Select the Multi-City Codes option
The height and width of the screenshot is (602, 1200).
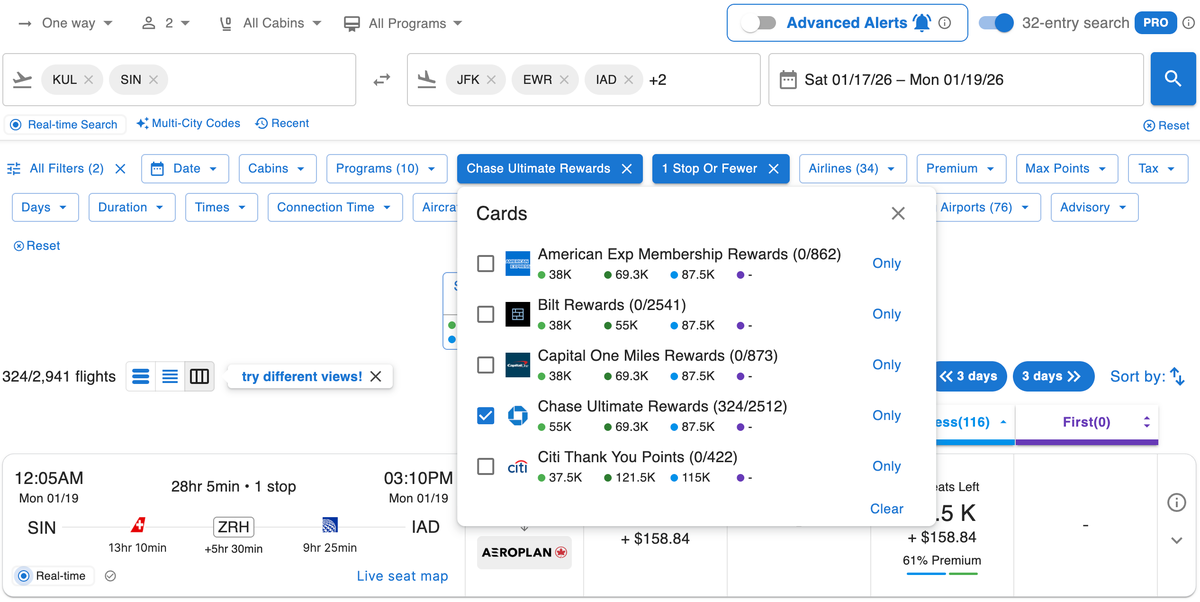[x=188, y=123]
